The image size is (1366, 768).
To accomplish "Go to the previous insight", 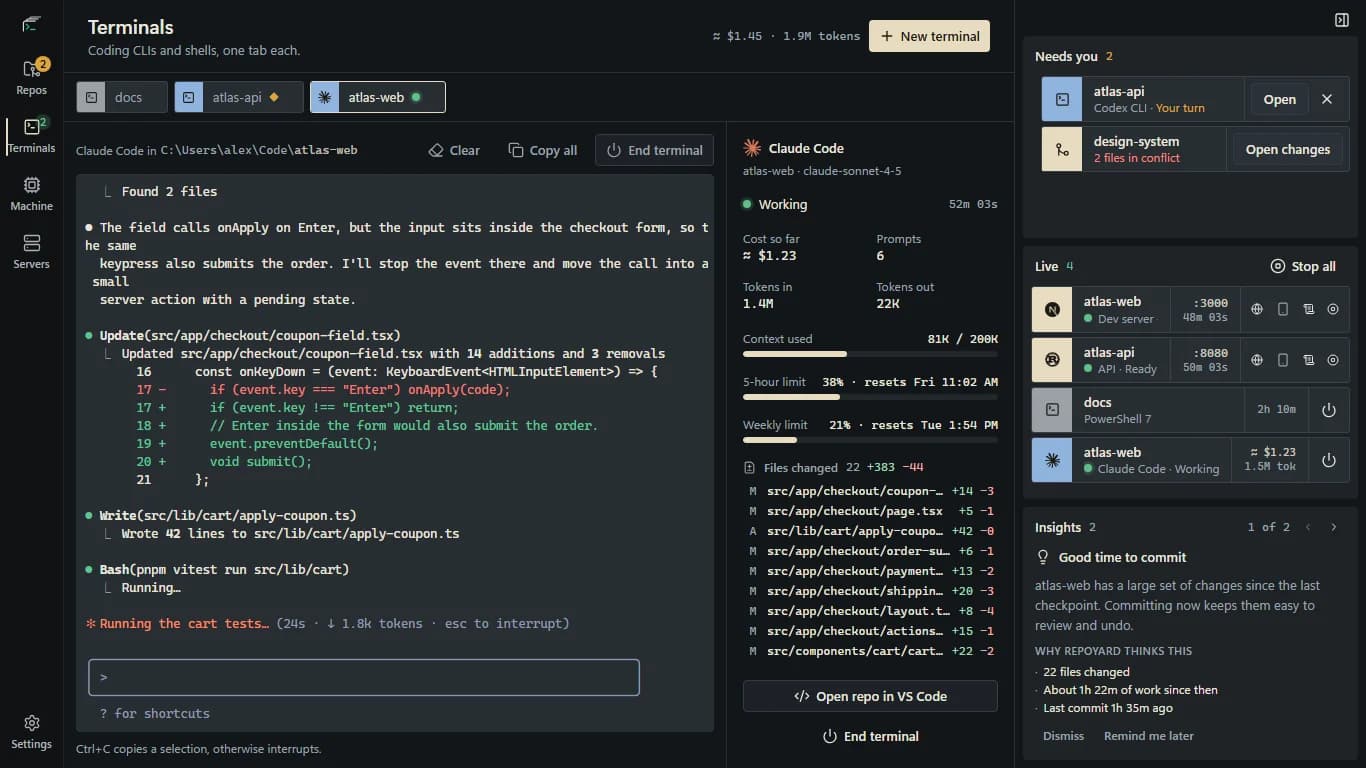I will pos(1308,527).
